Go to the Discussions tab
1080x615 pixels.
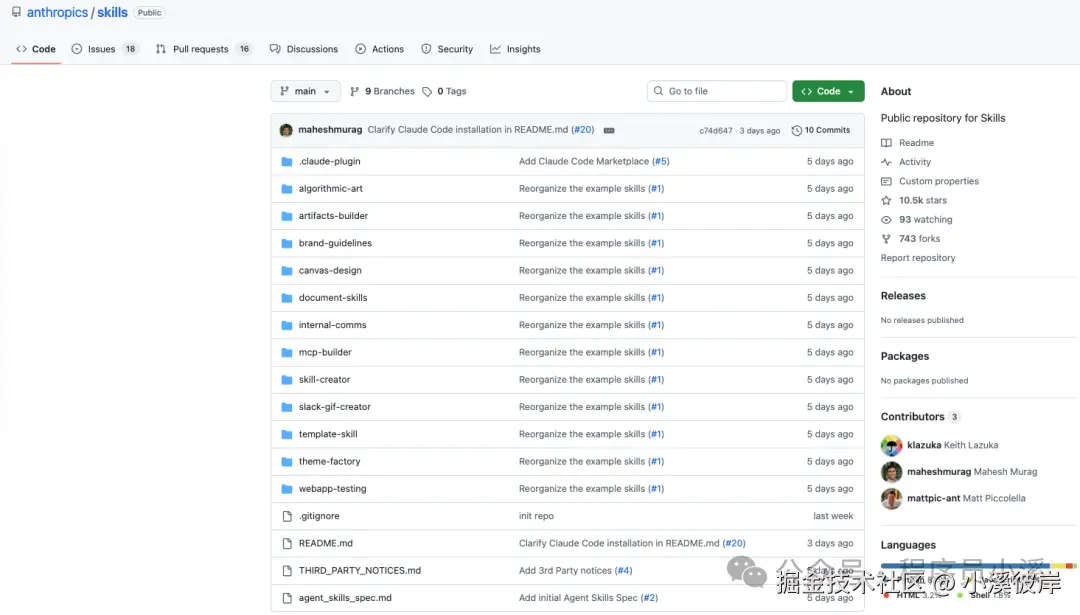304,49
